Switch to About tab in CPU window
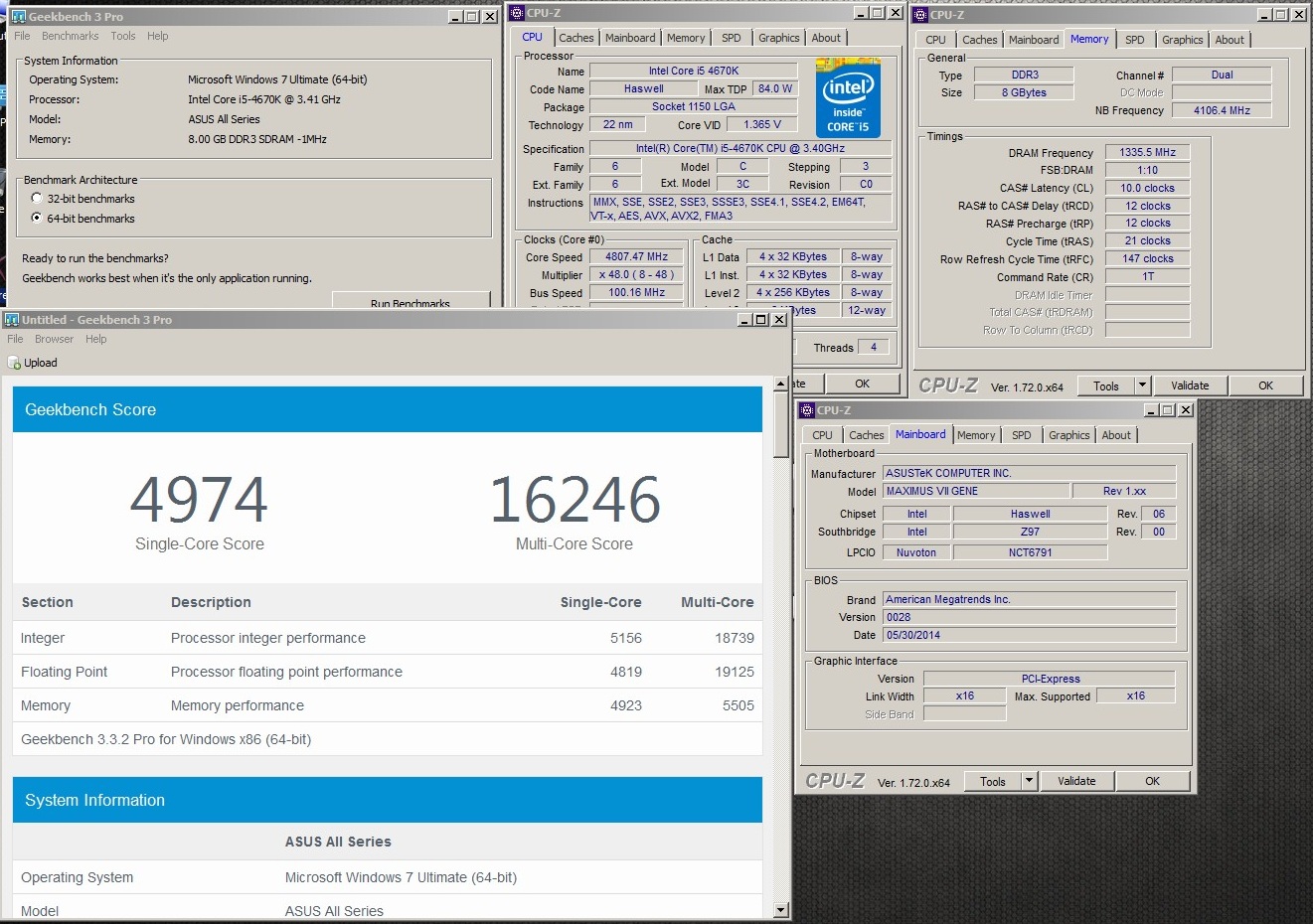This screenshot has height=924, width=1313. click(x=826, y=38)
